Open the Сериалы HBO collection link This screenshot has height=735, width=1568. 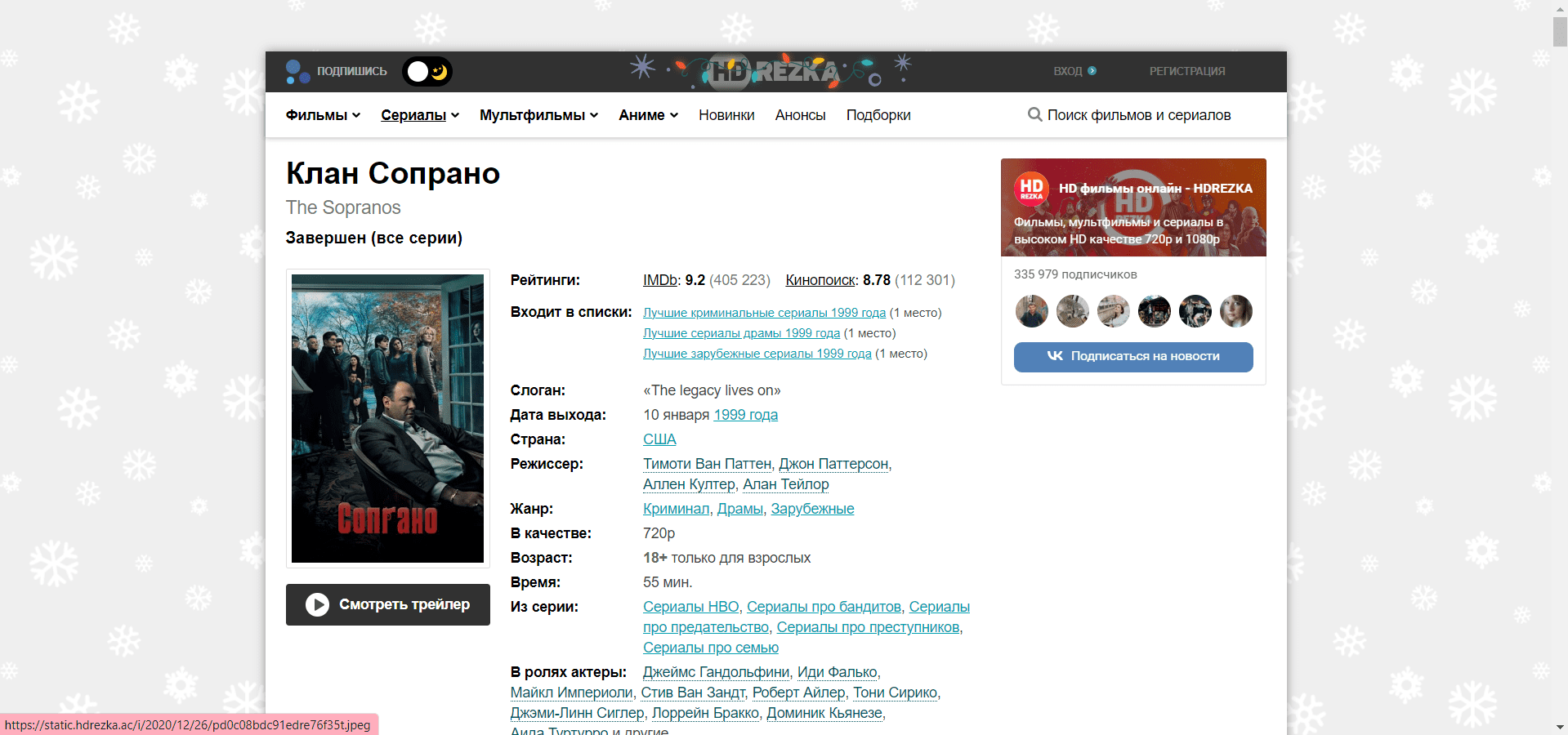tap(691, 607)
